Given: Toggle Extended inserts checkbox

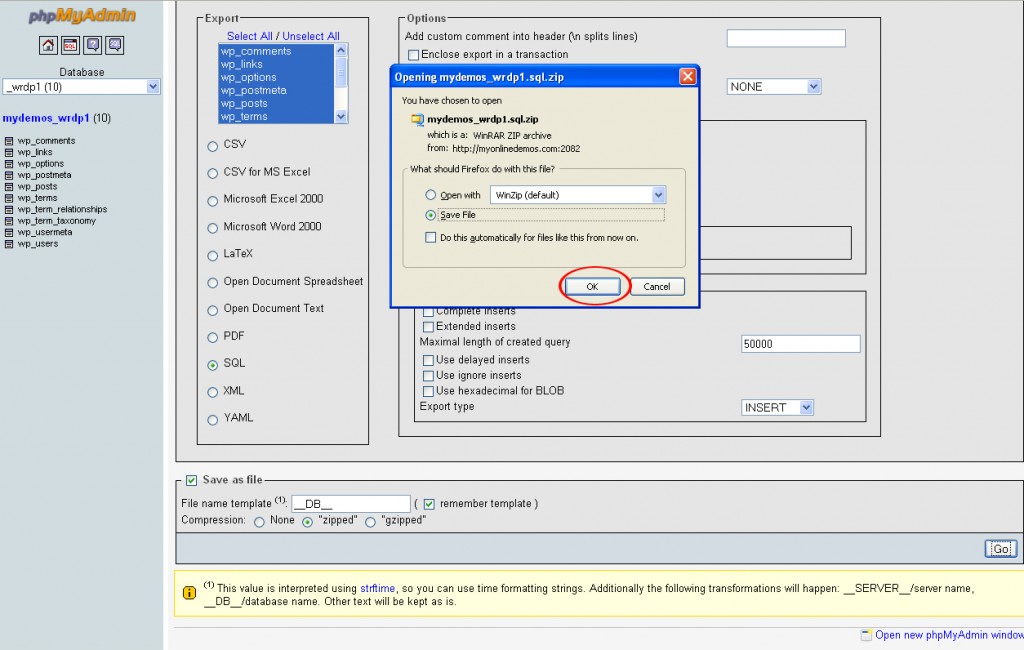Looking at the screenshot, I should point(428,327).
